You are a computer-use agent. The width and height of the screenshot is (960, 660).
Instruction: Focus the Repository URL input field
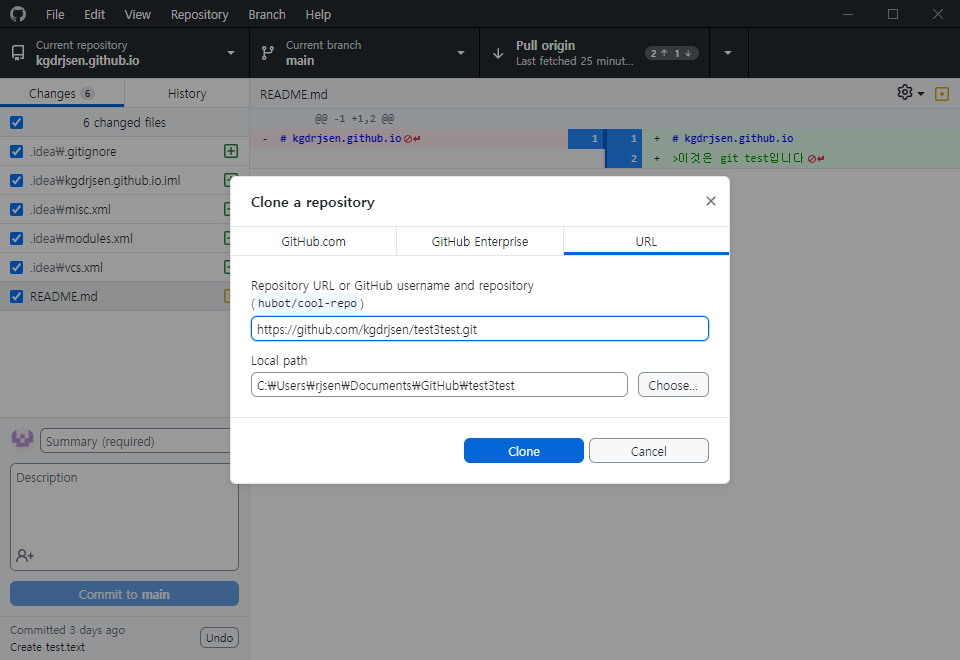(x=479, y=329)
